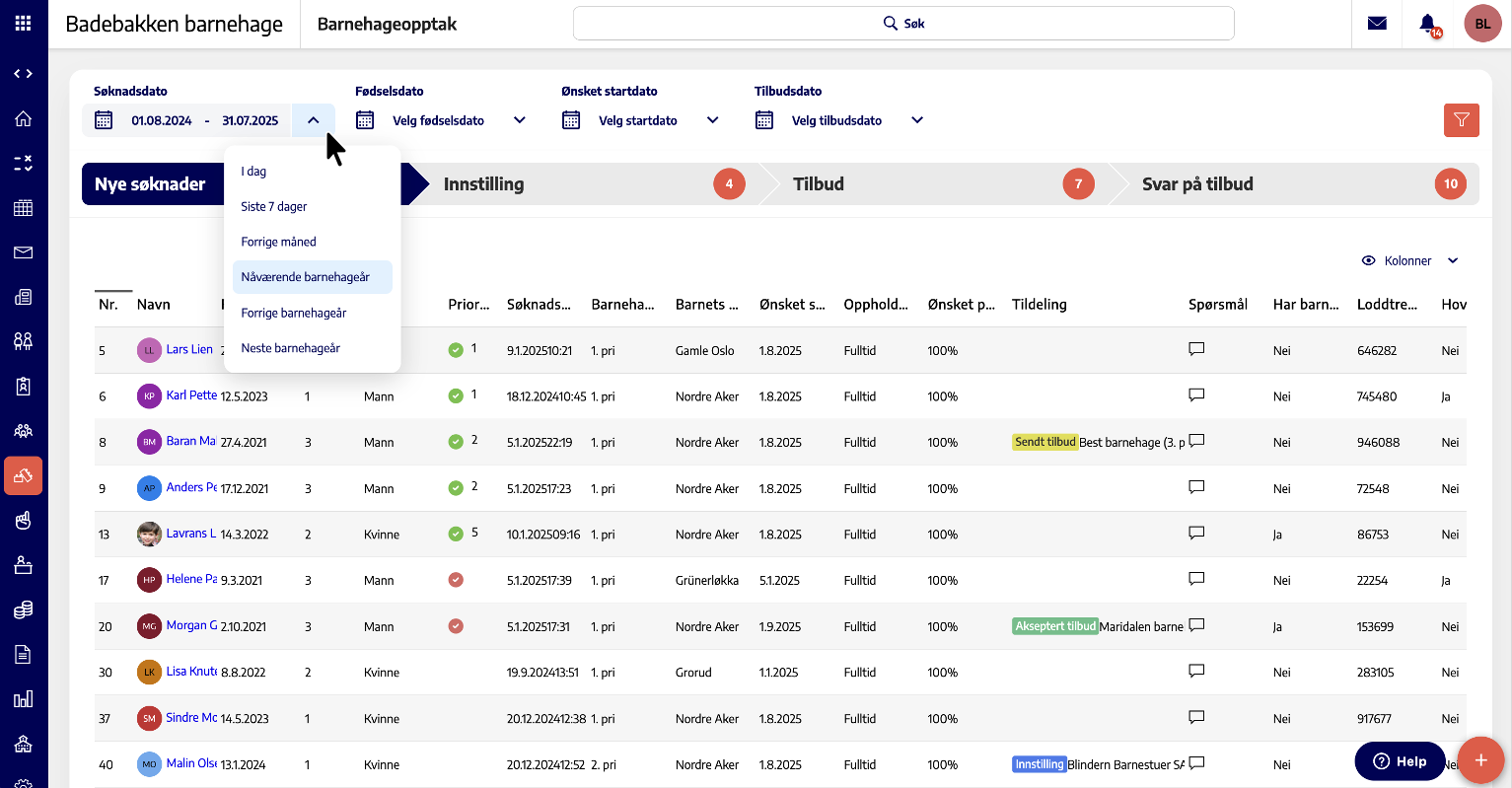Open the calendar icon in sidebar

(24, 208)
